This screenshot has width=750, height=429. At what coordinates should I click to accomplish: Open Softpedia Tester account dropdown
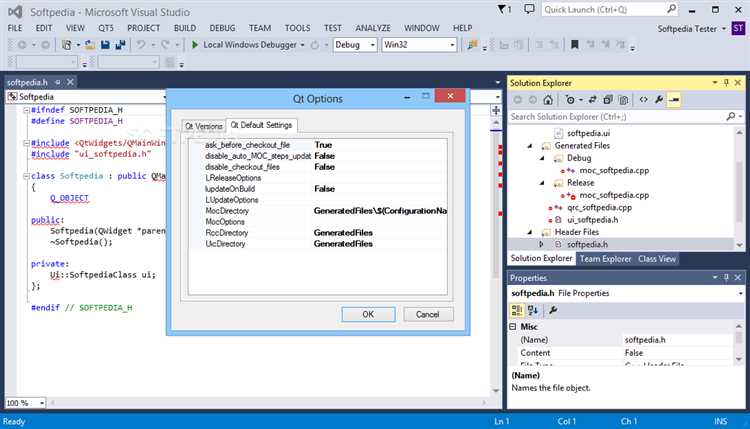692,29
